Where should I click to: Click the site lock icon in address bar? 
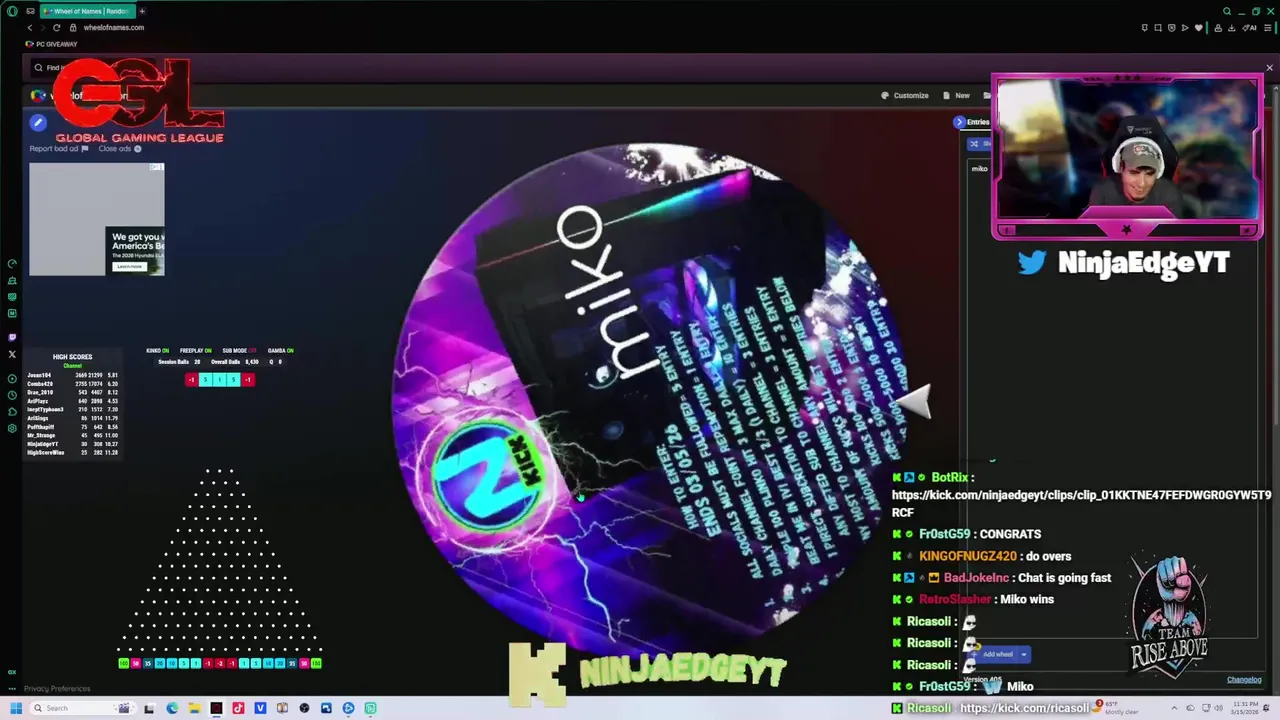(73, 28)
